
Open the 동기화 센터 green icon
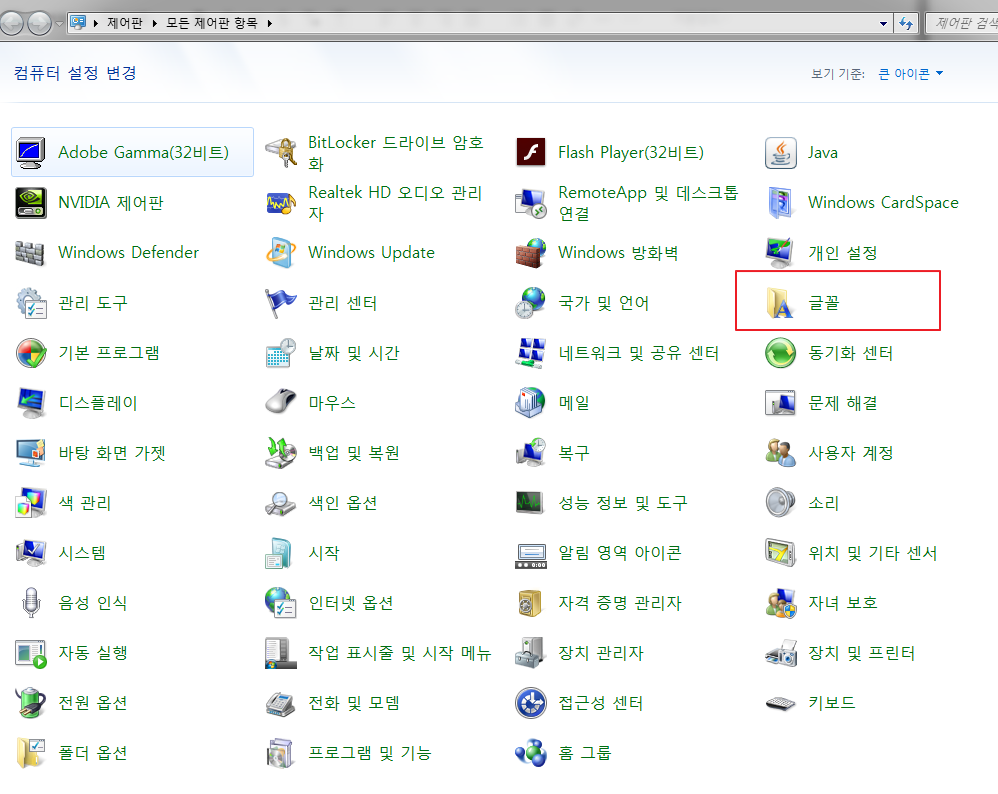point(781,353)
